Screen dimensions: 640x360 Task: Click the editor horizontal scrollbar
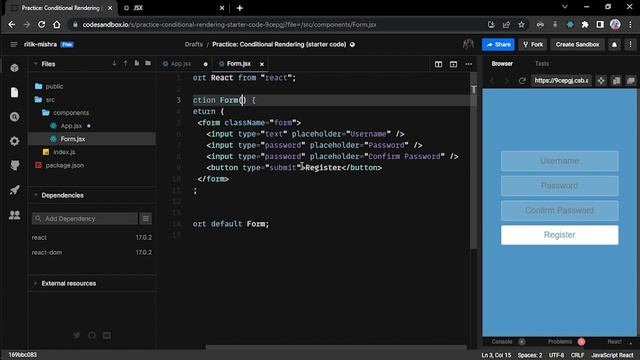pos(336,348)
